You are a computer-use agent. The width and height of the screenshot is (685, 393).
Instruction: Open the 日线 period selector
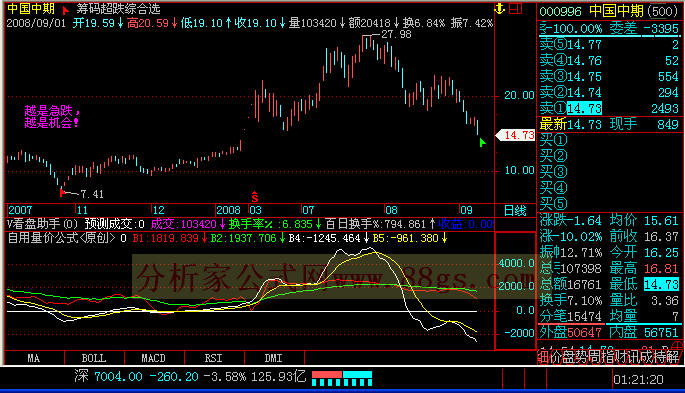tap(515, 210)
